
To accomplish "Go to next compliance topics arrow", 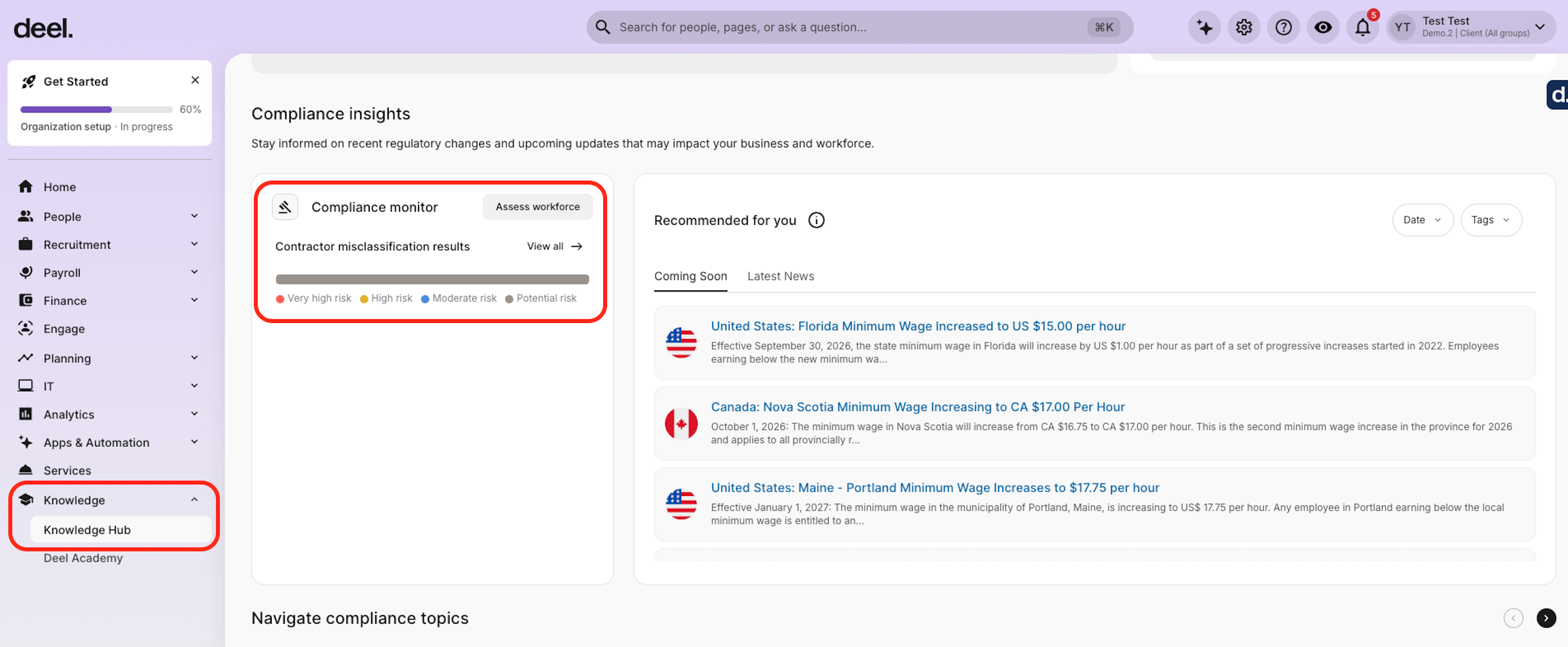I will pos(1545,618).
